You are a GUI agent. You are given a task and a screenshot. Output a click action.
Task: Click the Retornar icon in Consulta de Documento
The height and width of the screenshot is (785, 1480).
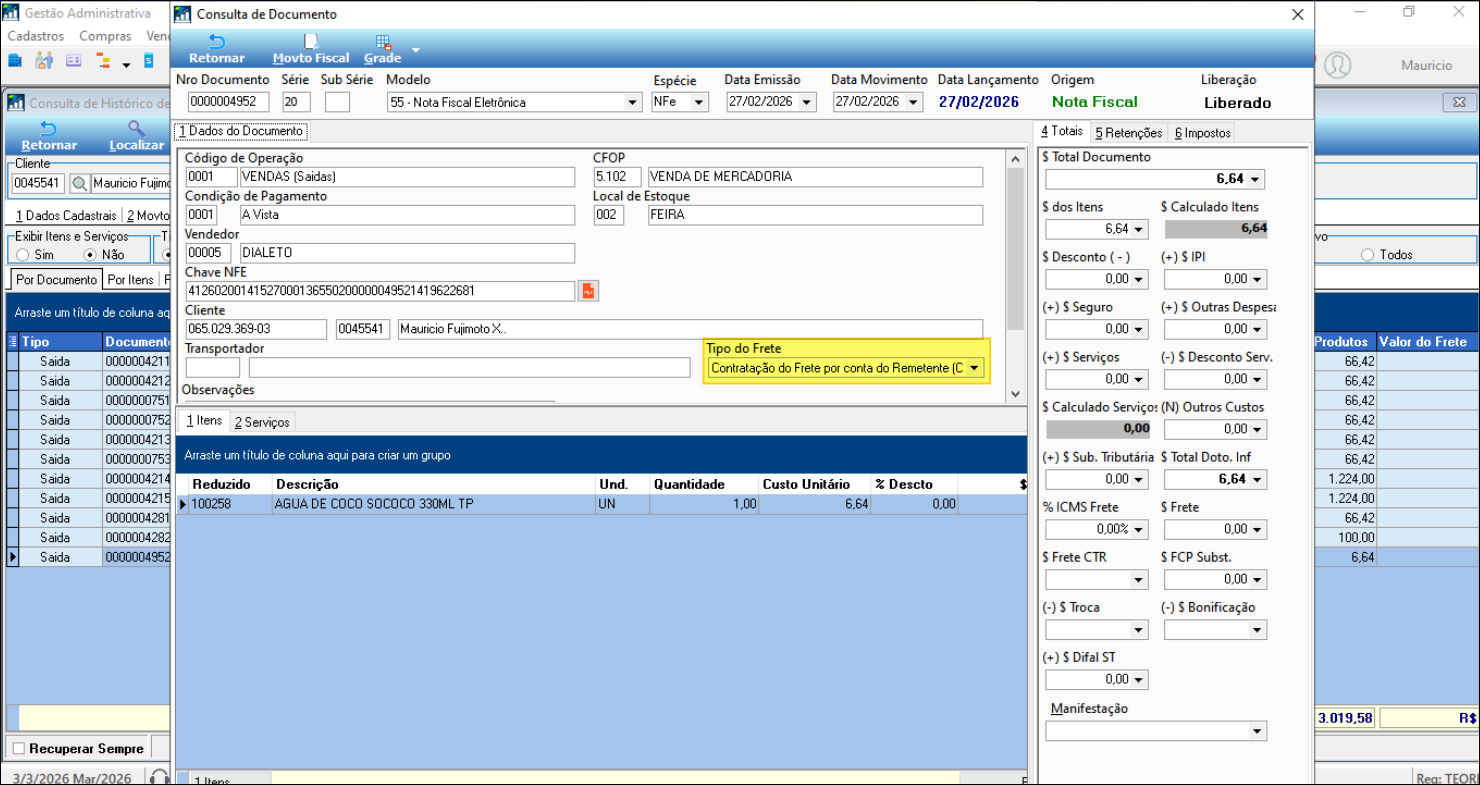tap(216, 42)
